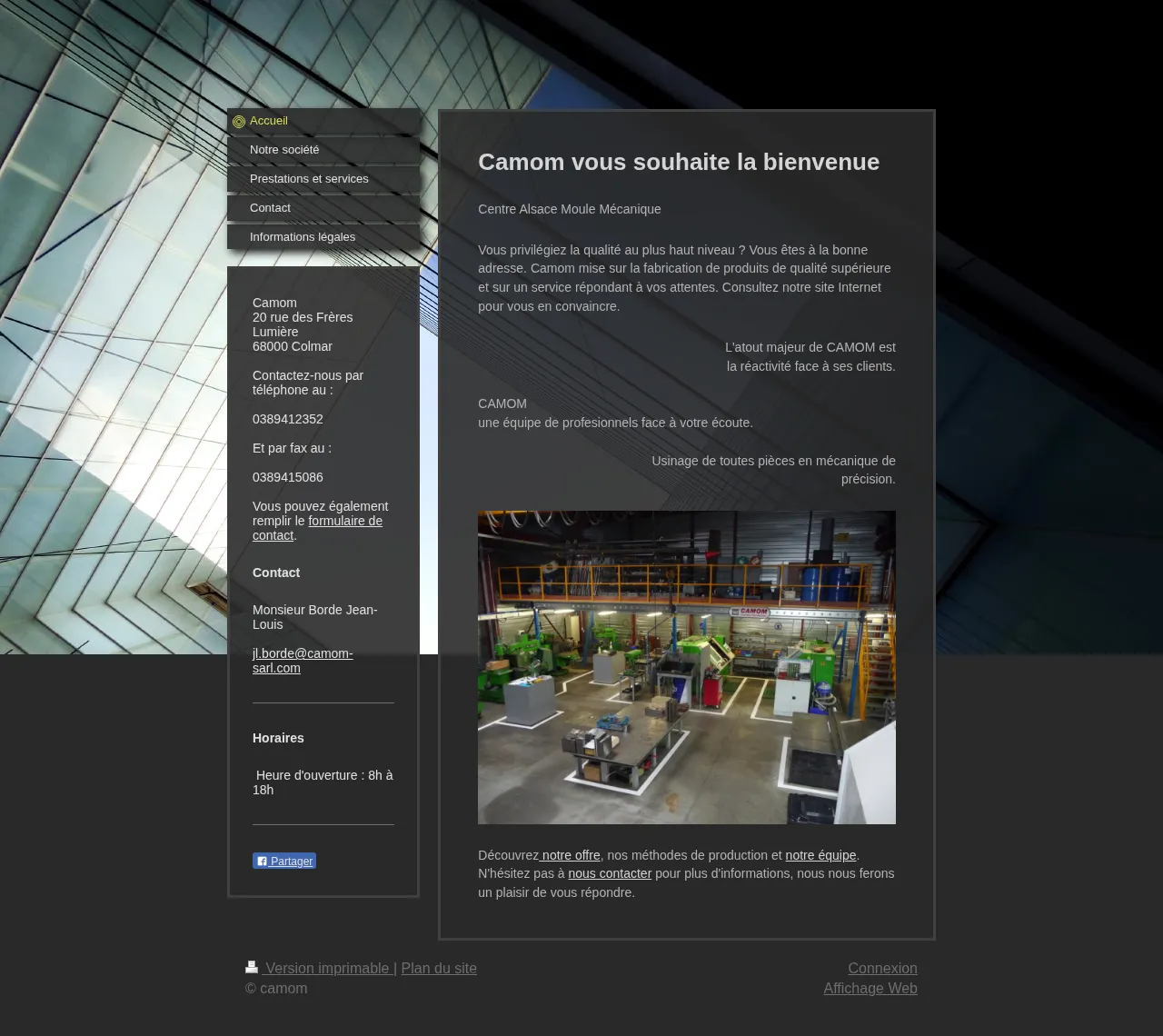Screen dimensions: 1163x1036
Task: Open the Version imprimable link
Action: [x=327, y=969]
